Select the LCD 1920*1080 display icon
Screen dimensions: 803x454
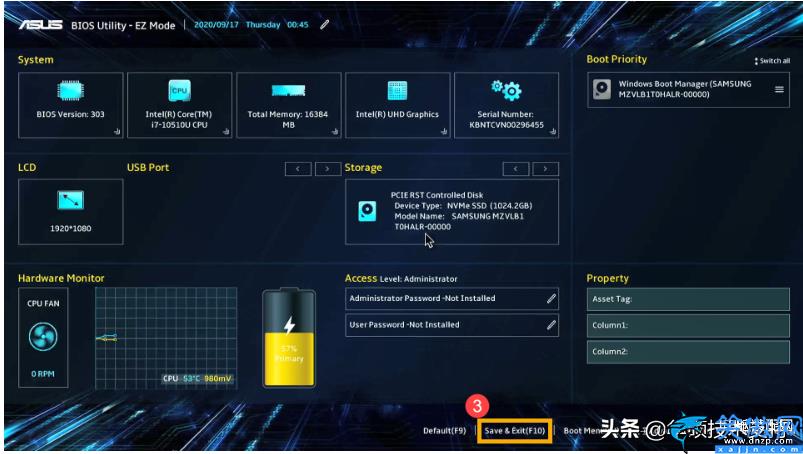click(71, 201)
